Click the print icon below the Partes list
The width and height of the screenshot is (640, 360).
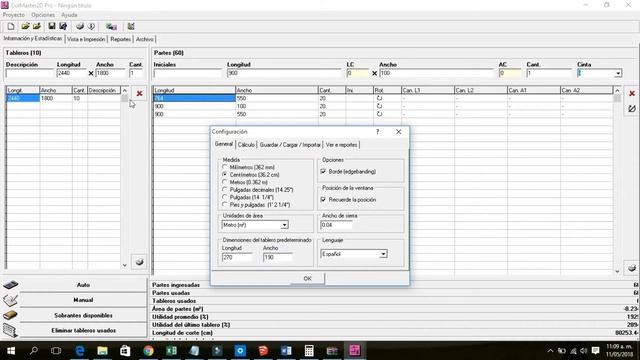pyautogui.click(x=632, y=268)
